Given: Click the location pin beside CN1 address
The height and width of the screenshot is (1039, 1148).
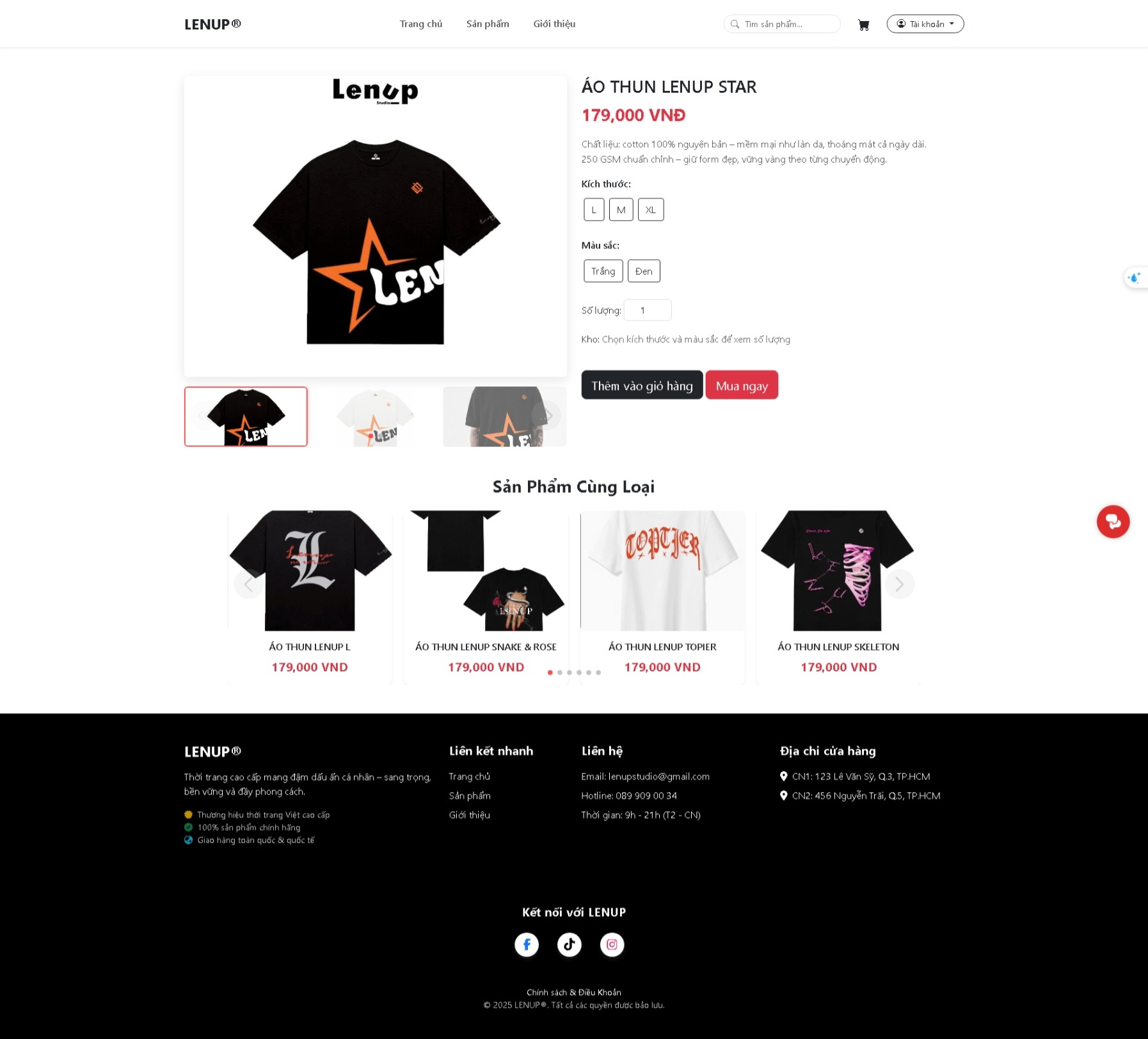Looking at the screenshot, I should [x=783, y=776].
